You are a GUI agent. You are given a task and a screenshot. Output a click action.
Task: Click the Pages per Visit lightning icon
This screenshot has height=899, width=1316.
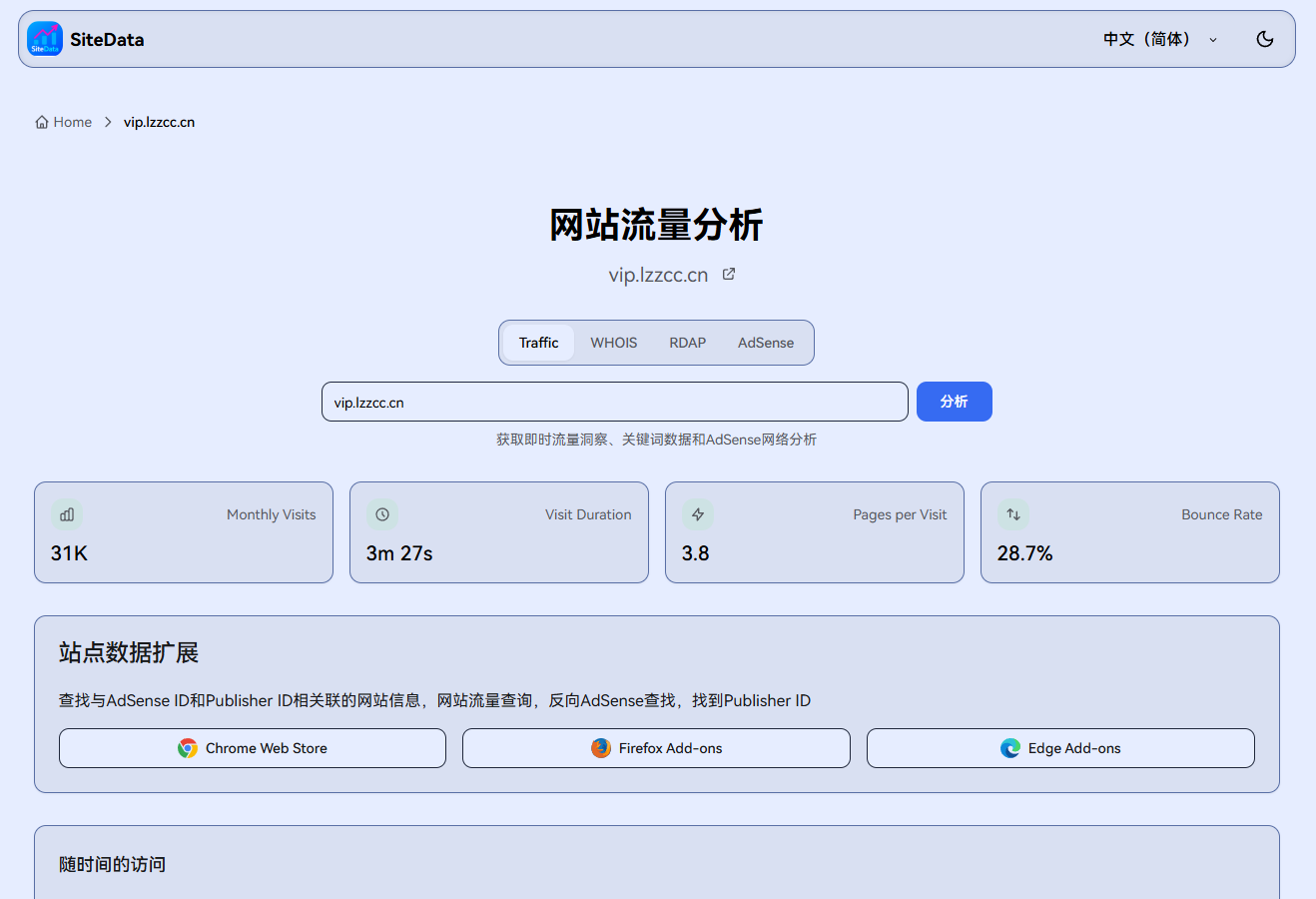698,514
